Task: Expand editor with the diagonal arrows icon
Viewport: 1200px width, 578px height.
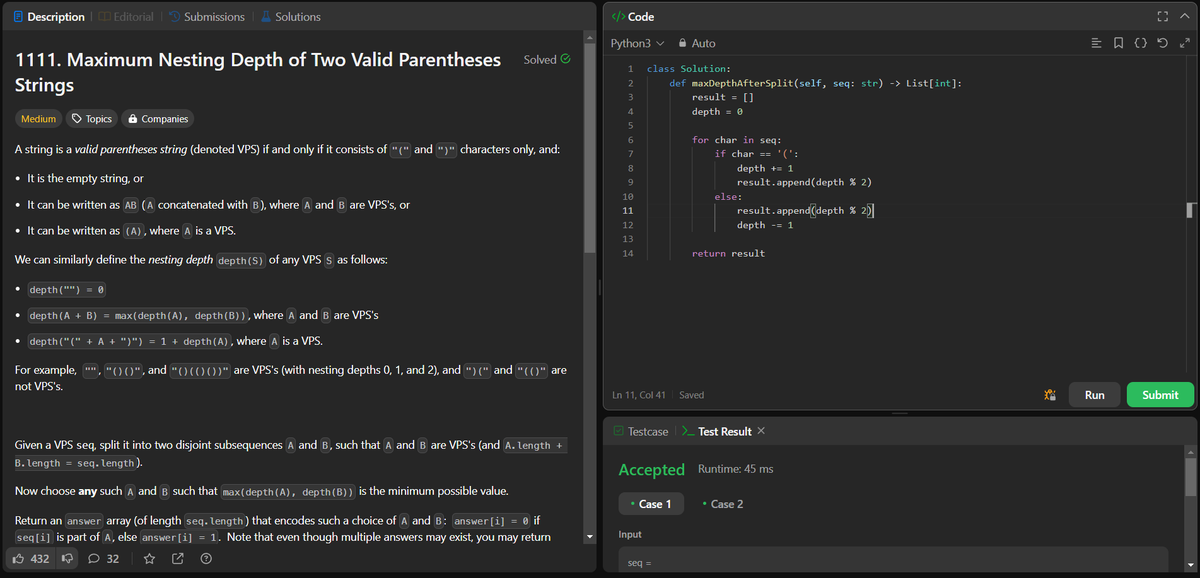Action: pyautogui.click(x=1185, y=43)
